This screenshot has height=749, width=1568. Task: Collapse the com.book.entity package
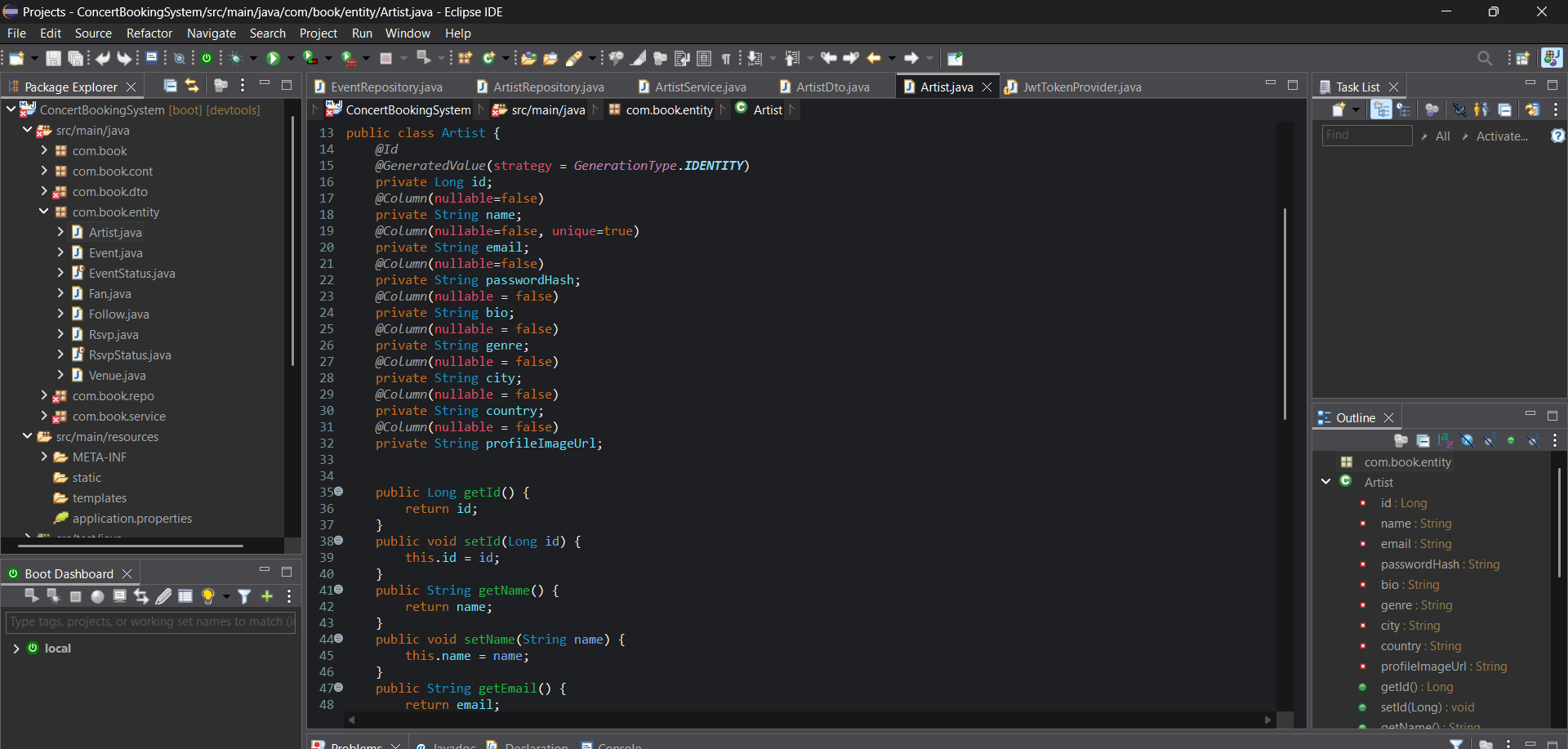click(44, 212)
